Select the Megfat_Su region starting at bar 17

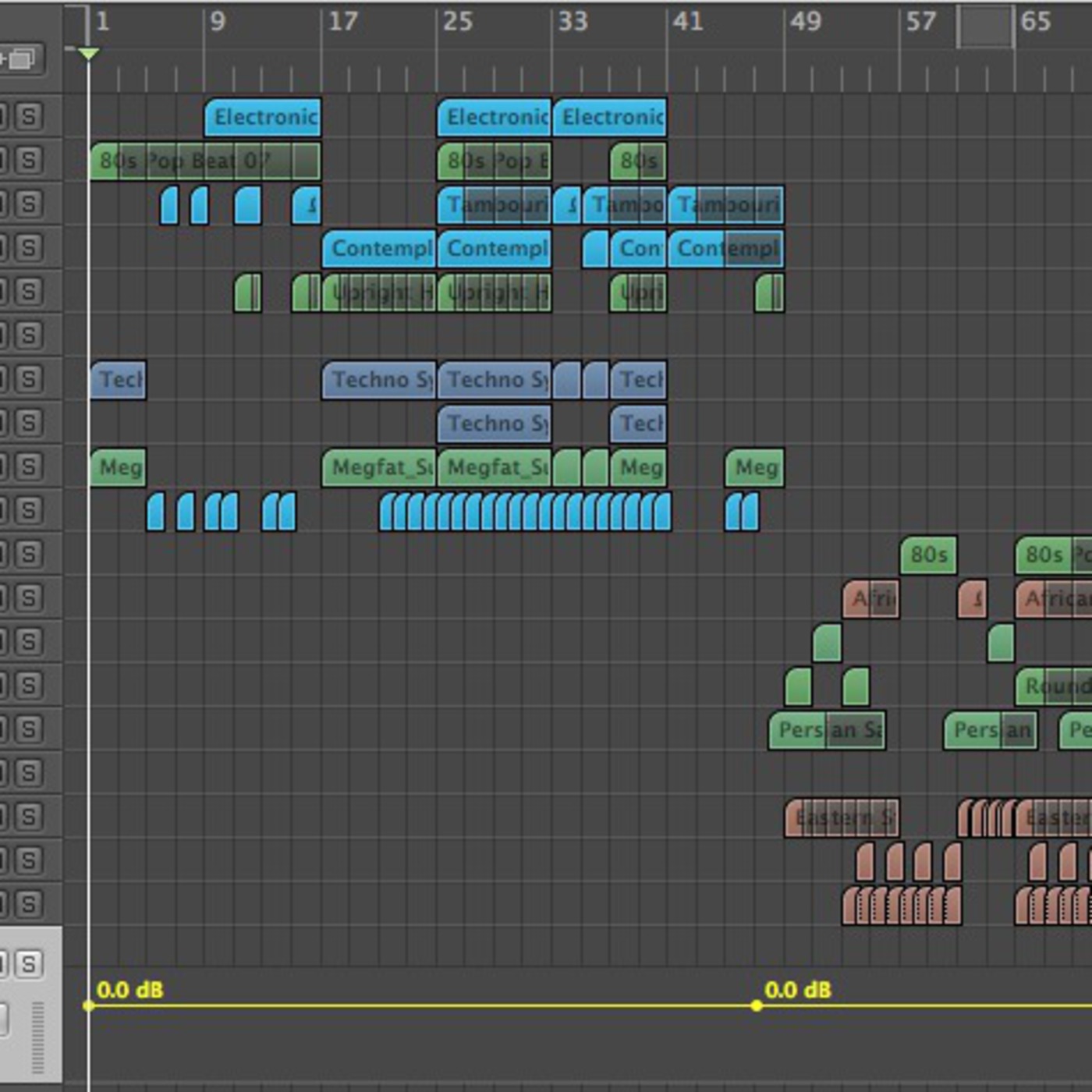379,468
